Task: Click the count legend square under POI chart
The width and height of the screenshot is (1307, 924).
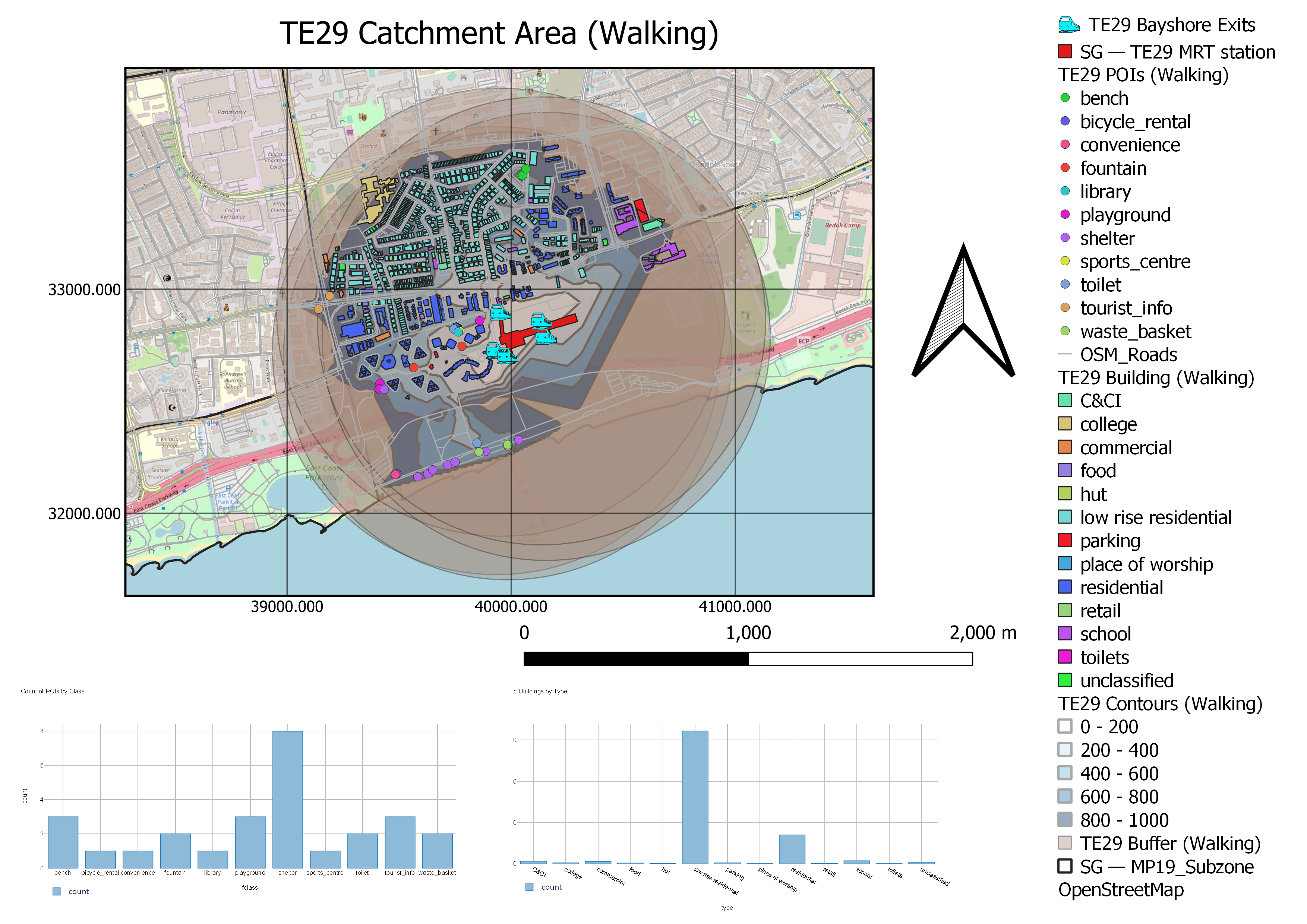Action: tap(56, 892)
